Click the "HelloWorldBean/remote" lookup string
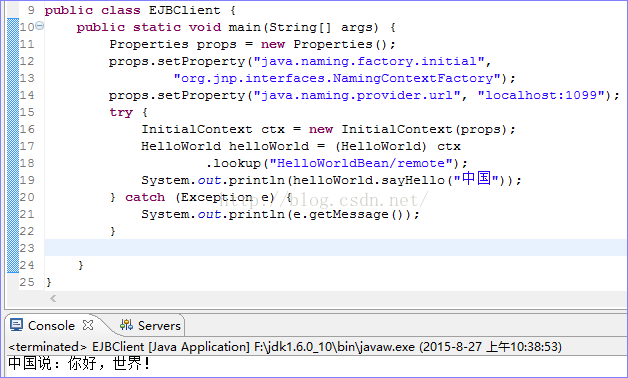 (361, 163)
